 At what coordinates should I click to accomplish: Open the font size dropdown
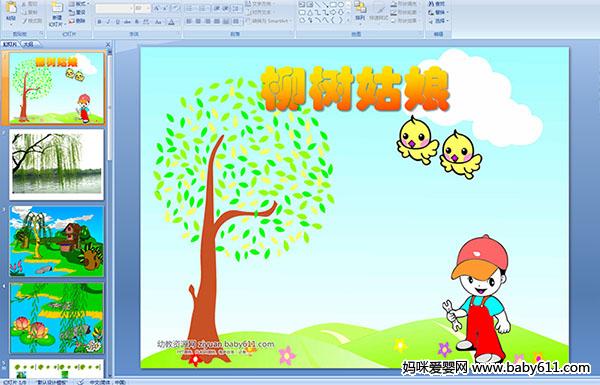(142, 8)
